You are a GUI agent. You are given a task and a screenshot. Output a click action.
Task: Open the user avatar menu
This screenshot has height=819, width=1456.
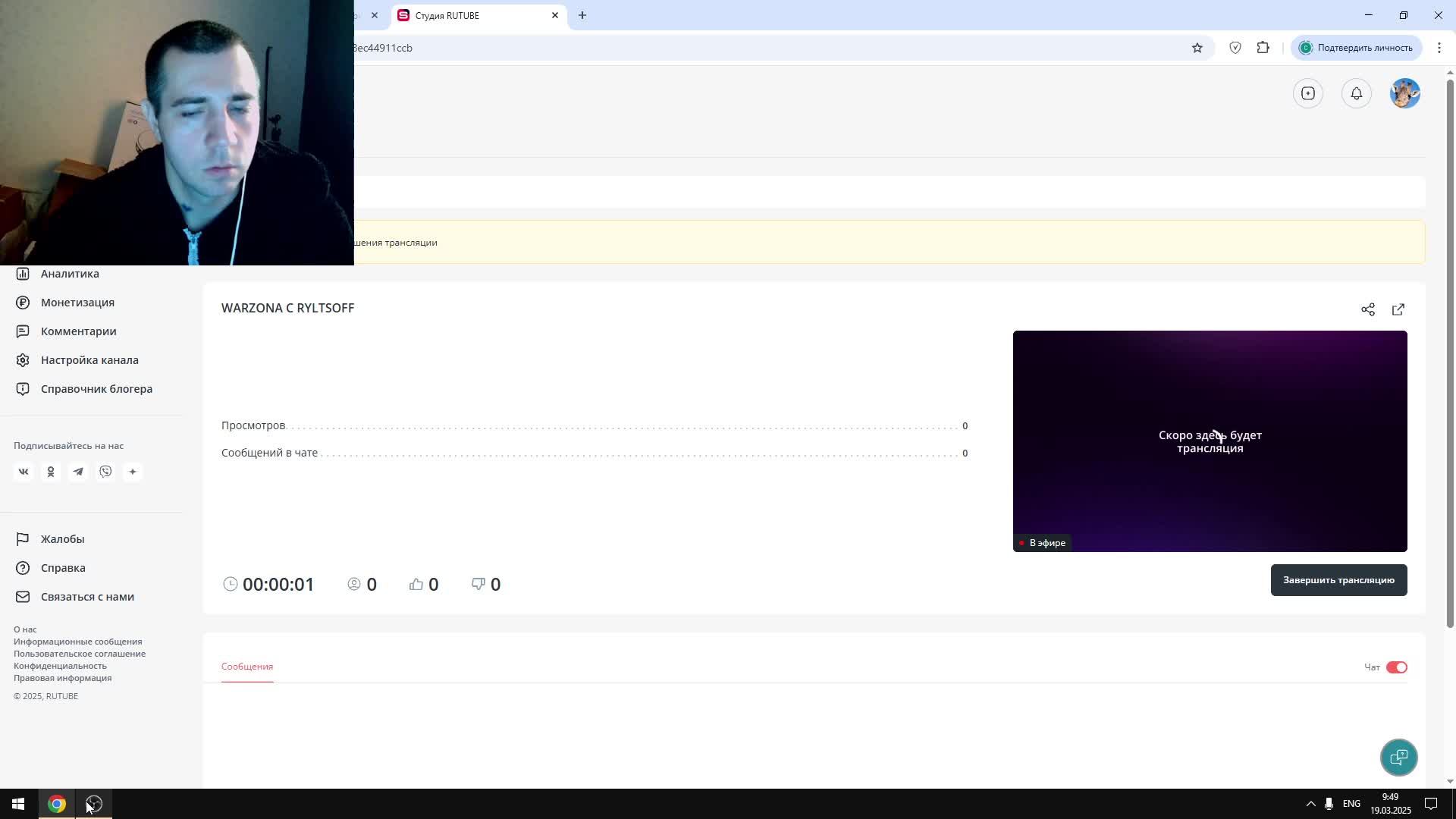[x=1404, y=93]
